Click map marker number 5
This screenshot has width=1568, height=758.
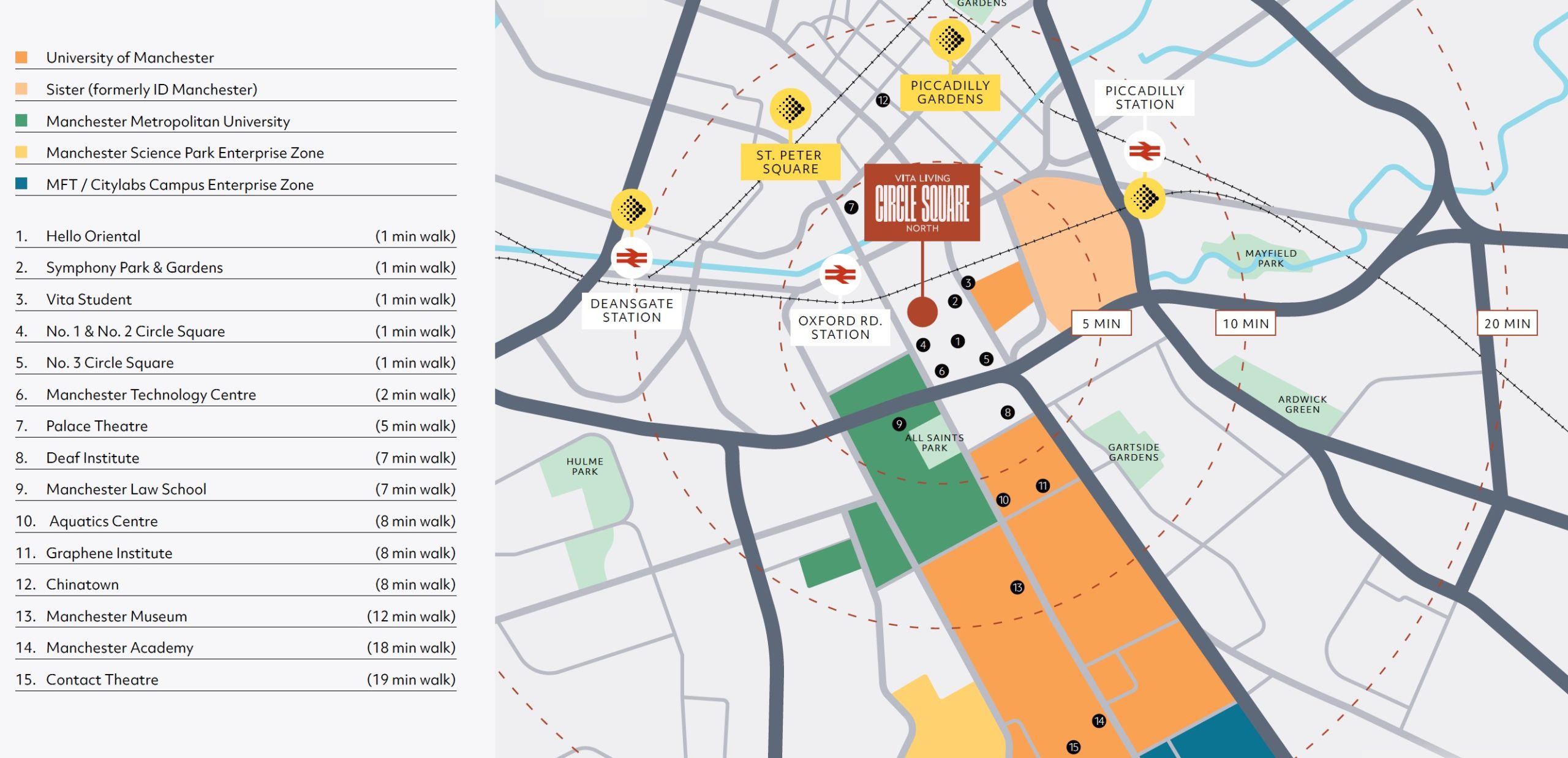click(x=986, y=359)
